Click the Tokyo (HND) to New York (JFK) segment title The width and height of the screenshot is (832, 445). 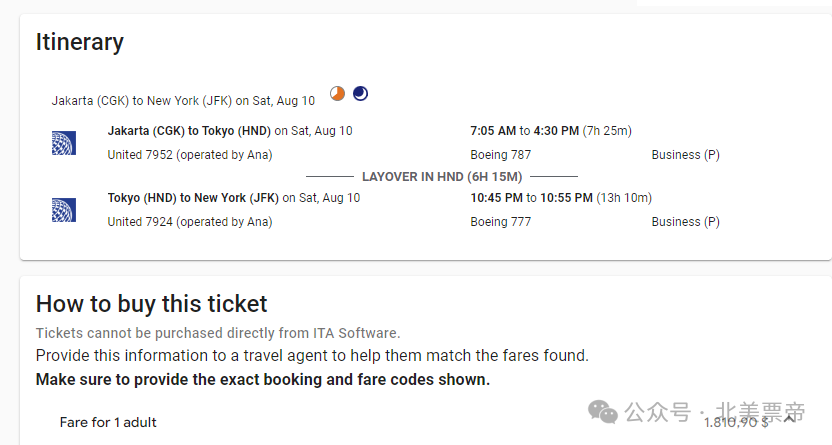(x=193, y=198)
